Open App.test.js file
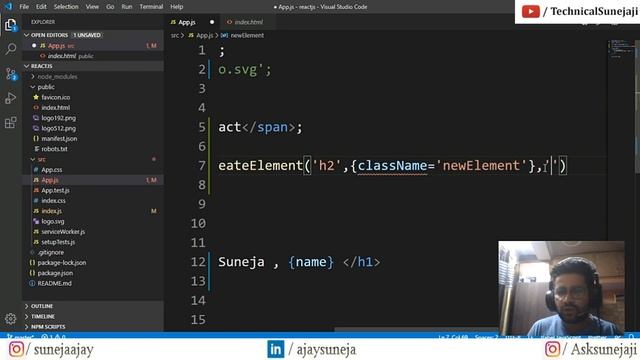 (55, 190)
